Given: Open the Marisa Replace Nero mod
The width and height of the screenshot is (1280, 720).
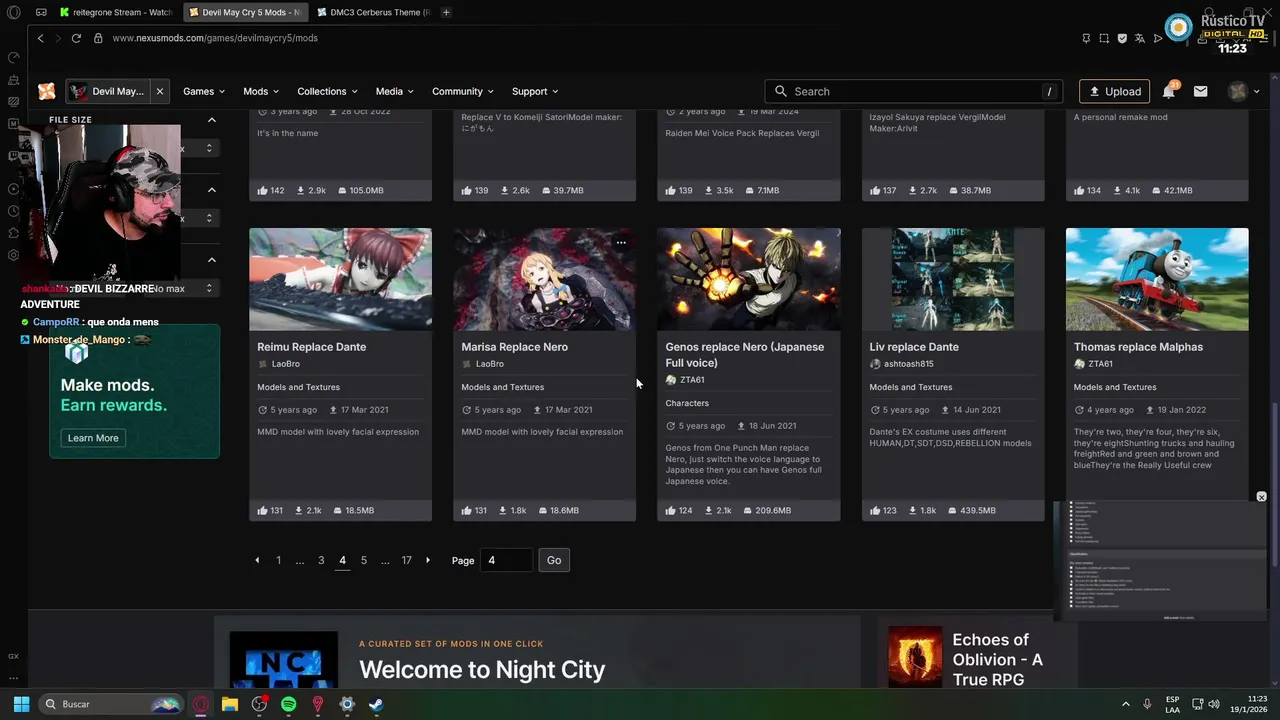Looking at the screenshot, I should [x=514, y=347].
